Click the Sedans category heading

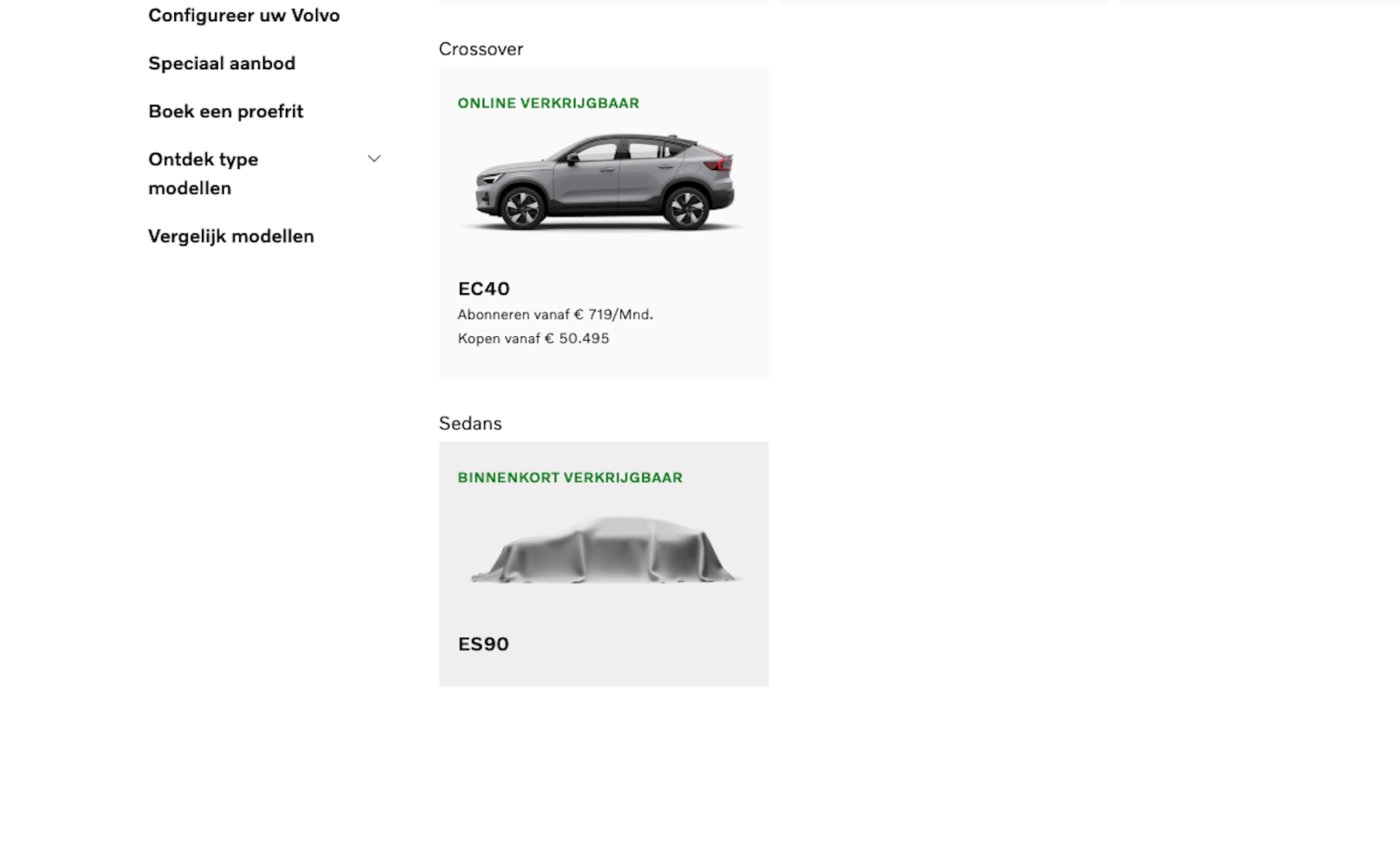pos(470,424)
